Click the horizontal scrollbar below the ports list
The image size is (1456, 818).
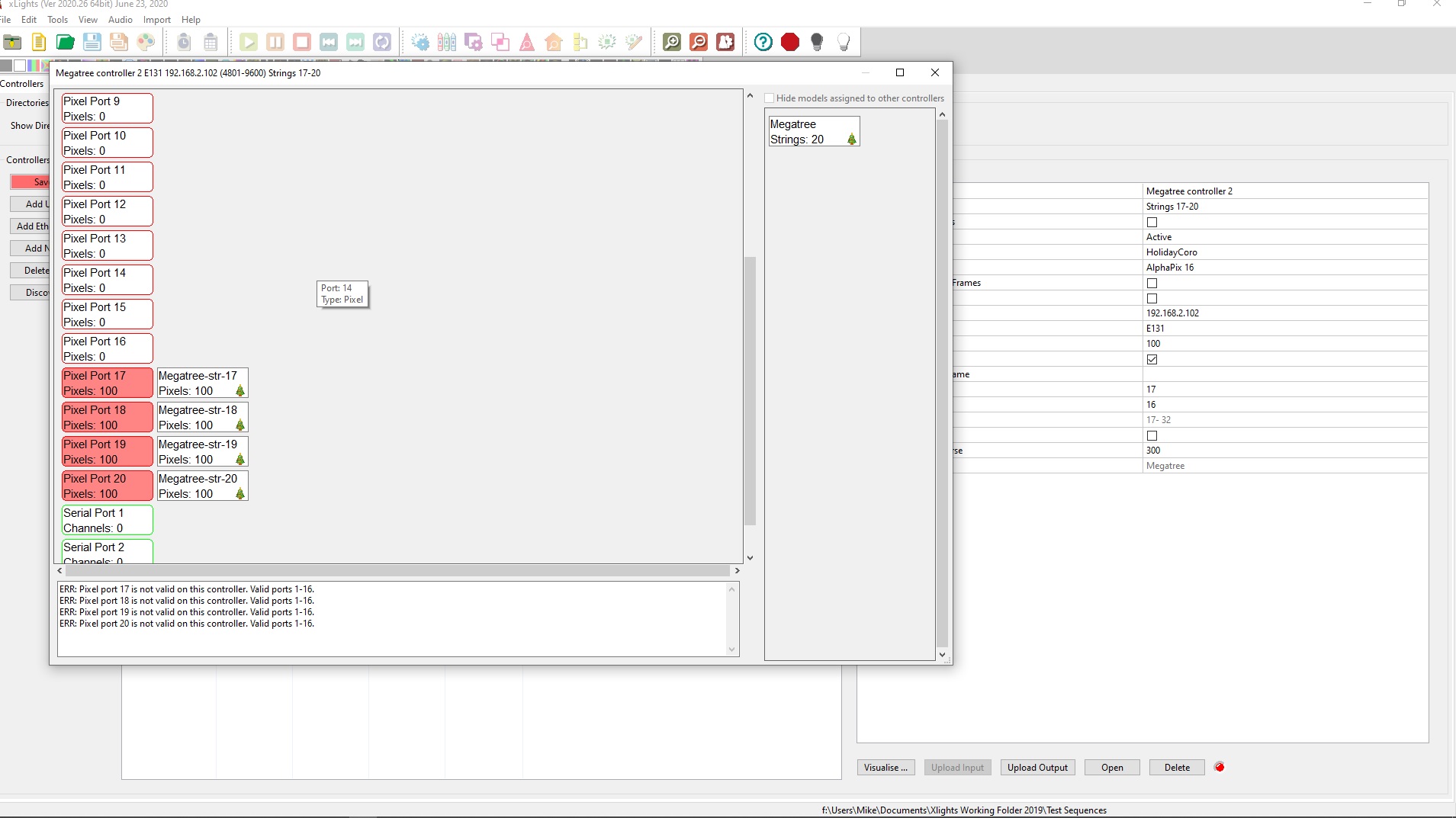(x=397, y=570)
